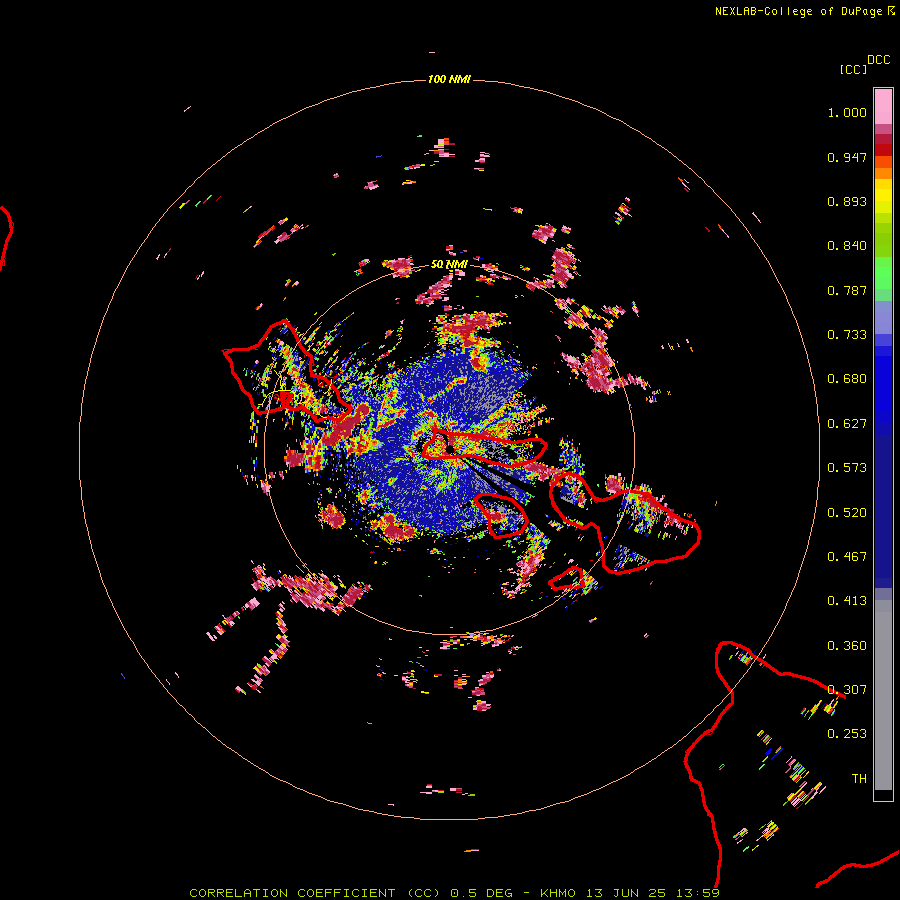Click the TH threshold label
Screen dimensions: 900x900
point(859,779)
